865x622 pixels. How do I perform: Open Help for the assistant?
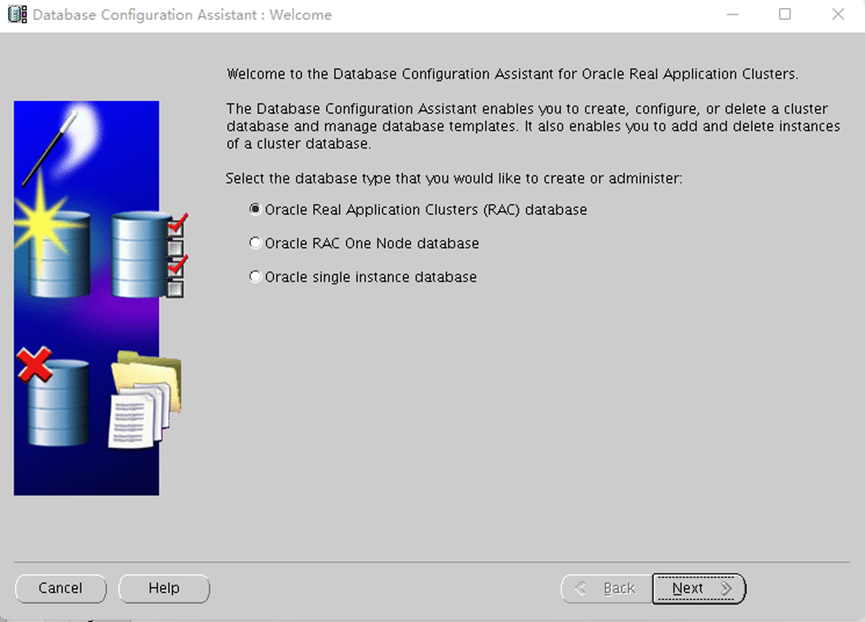point(164,588)
